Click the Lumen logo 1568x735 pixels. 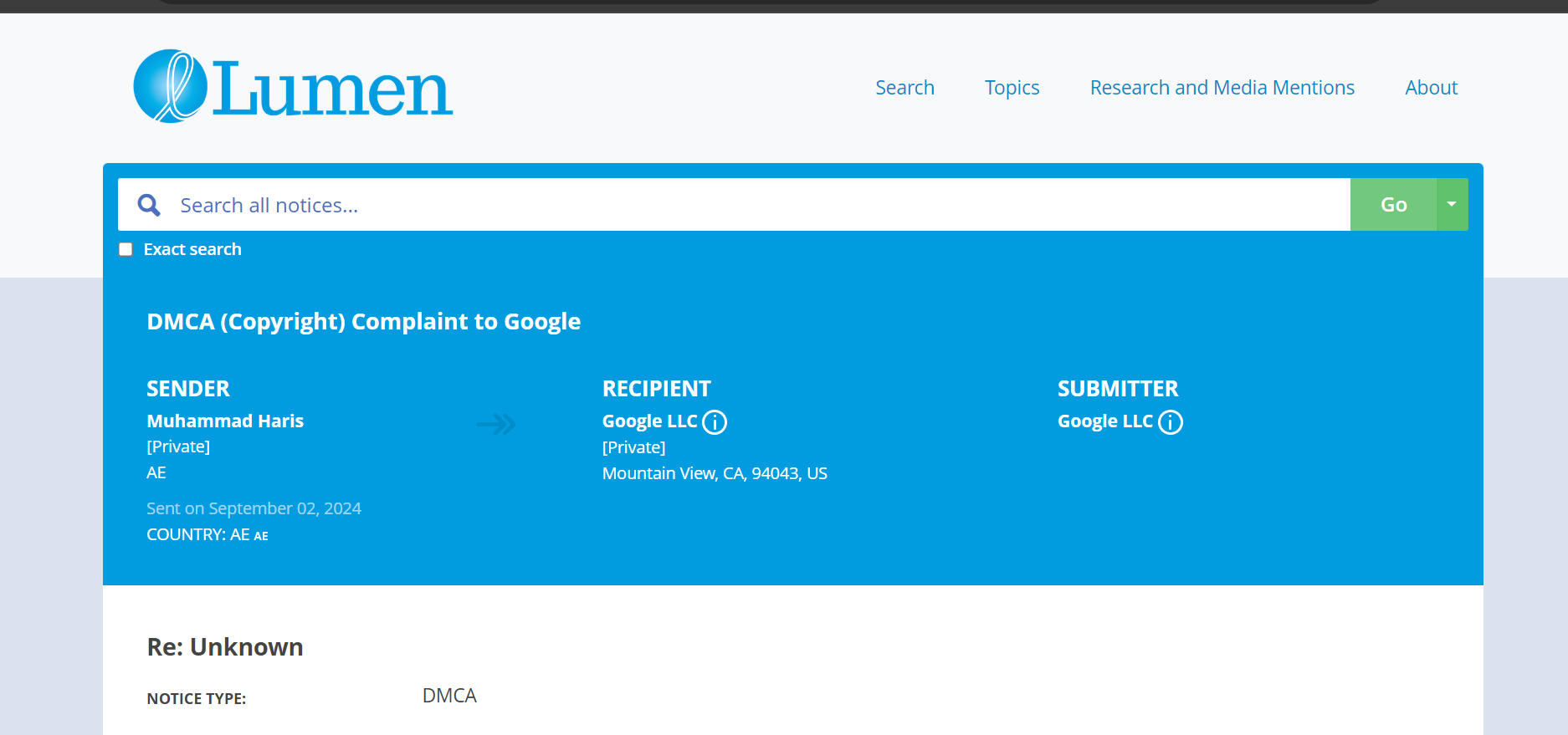point(293,86)
